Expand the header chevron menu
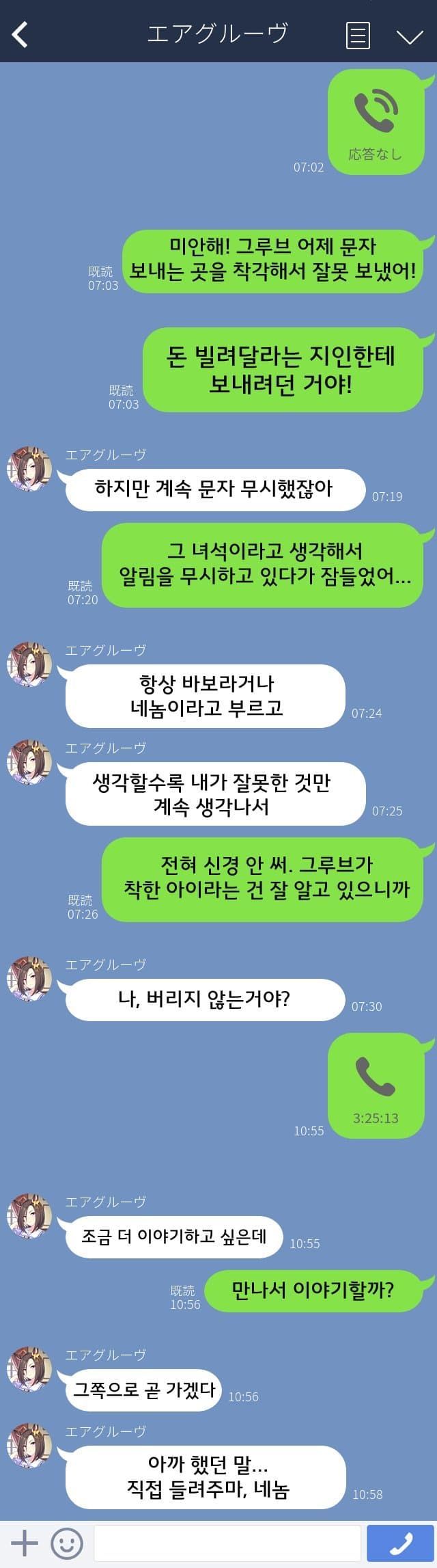 (x=410, y=36)
